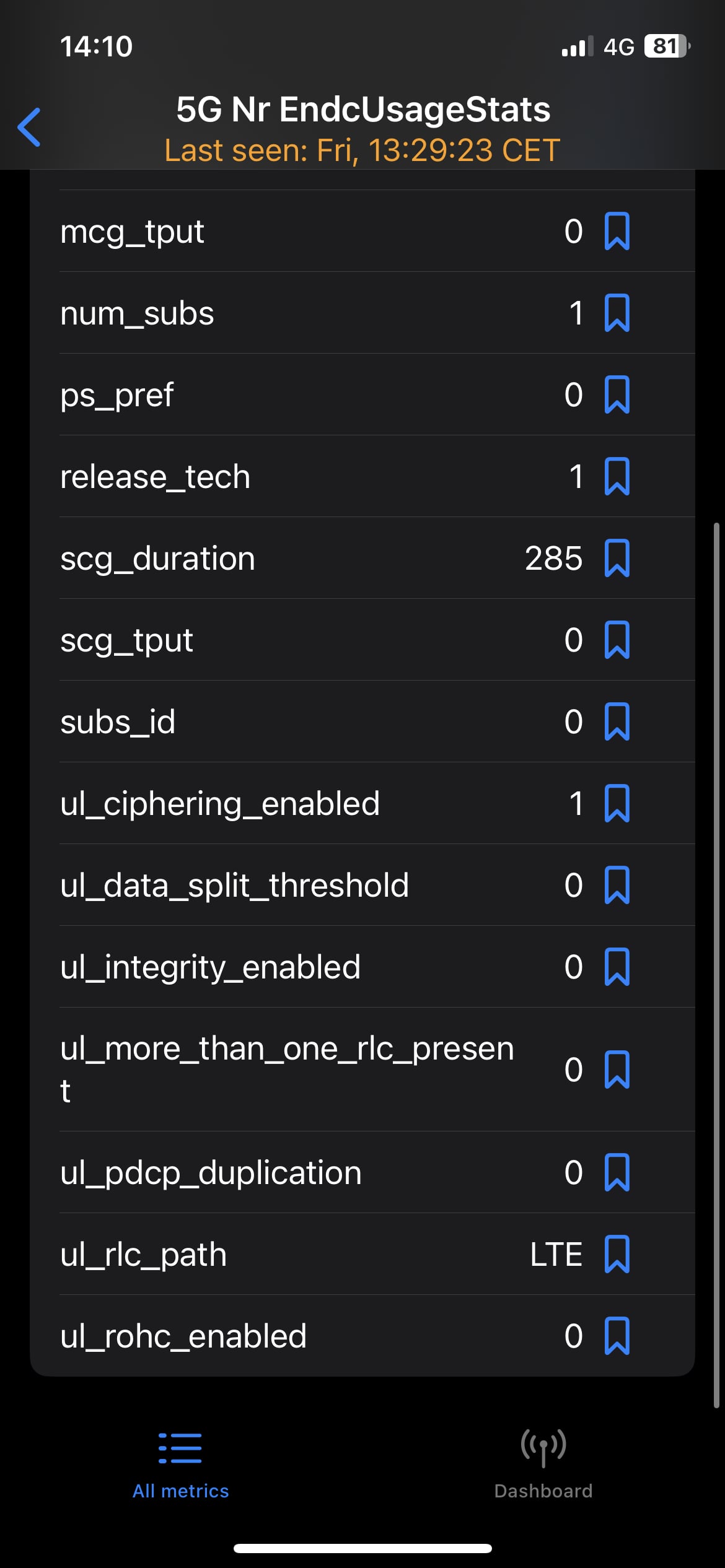Tap the bookmark icon for ul_rohc_enabled

617,1336
